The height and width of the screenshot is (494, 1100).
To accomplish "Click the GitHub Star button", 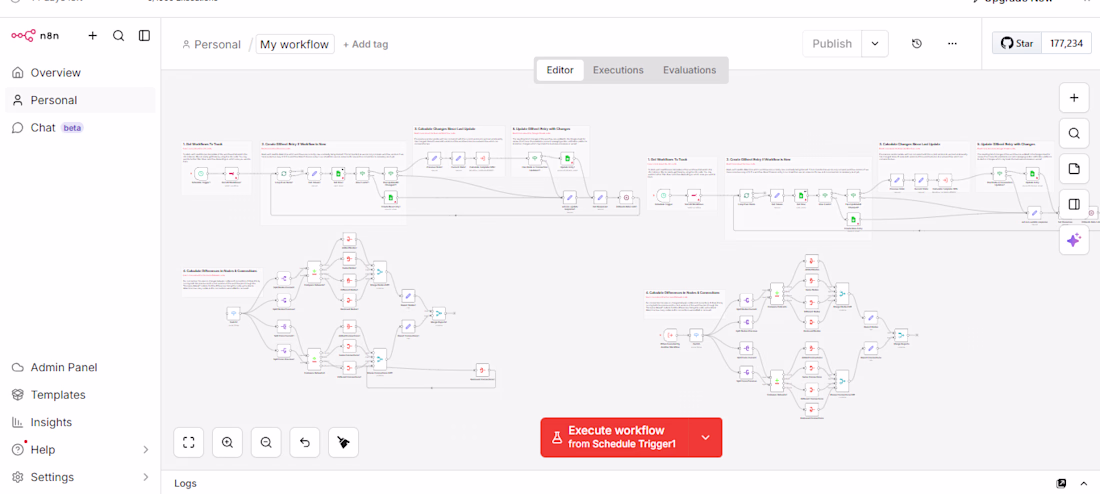I will tap(1017, 44).
